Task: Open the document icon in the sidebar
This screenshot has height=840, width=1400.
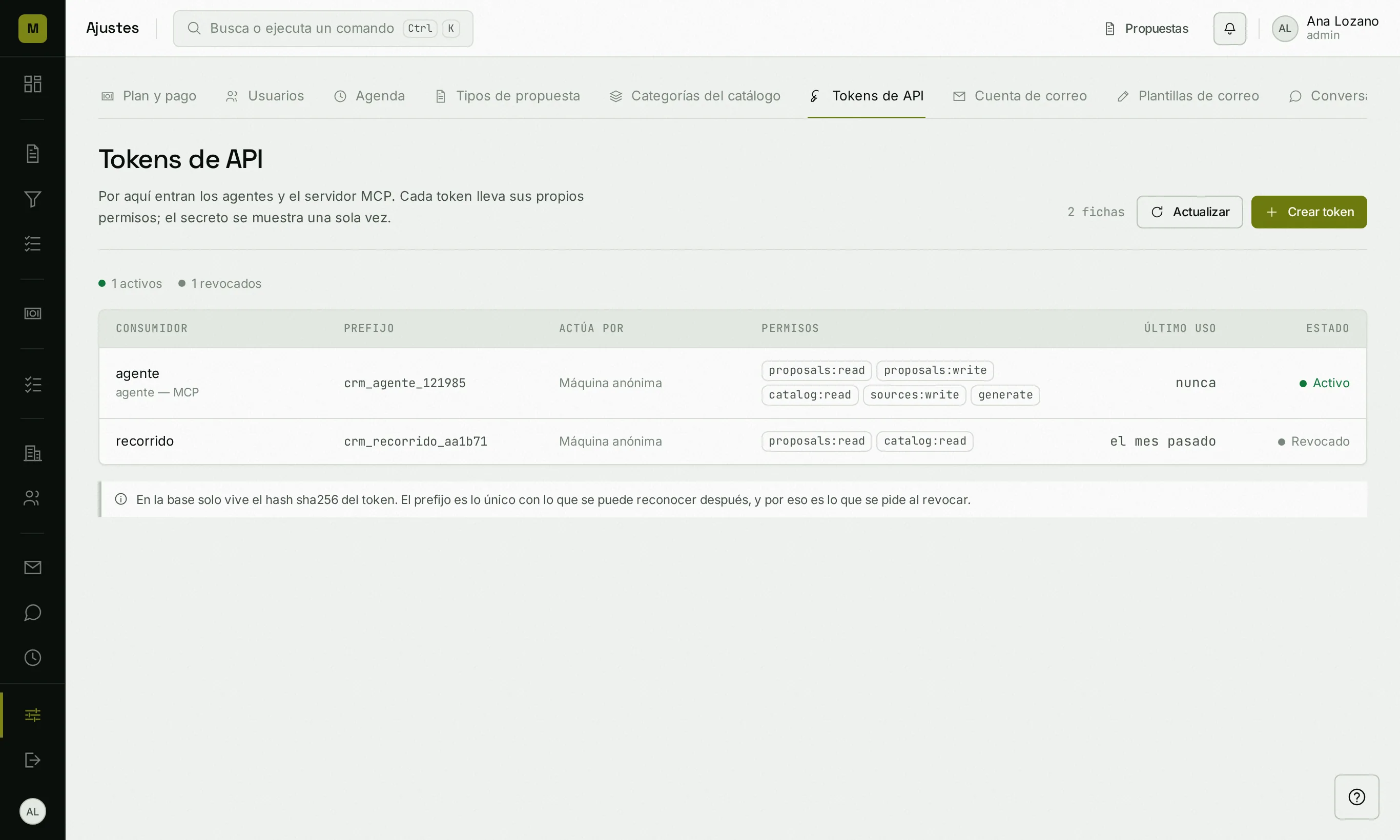Action: point(32,153)
